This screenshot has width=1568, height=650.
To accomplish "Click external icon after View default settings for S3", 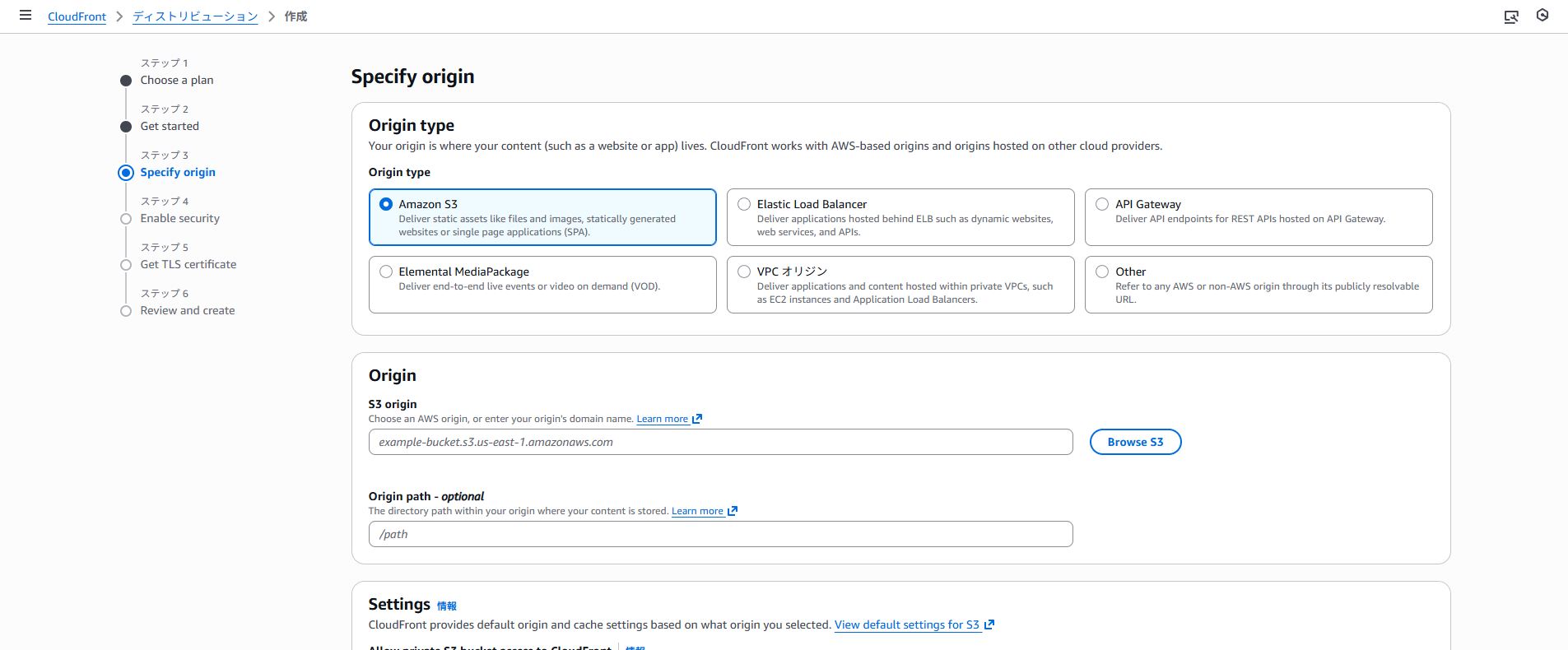I will [989, 624].
